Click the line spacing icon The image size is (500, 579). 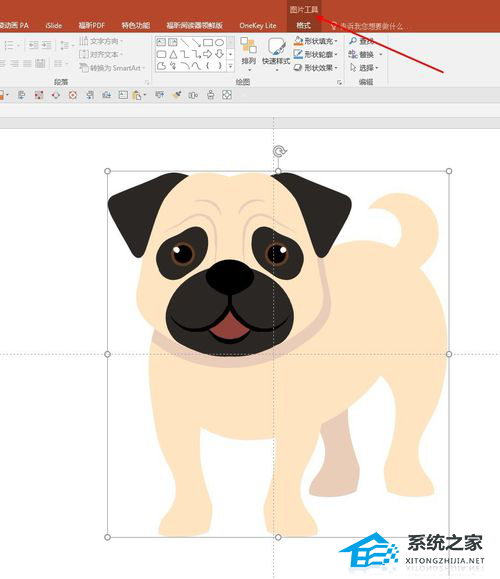coord(66,45)
